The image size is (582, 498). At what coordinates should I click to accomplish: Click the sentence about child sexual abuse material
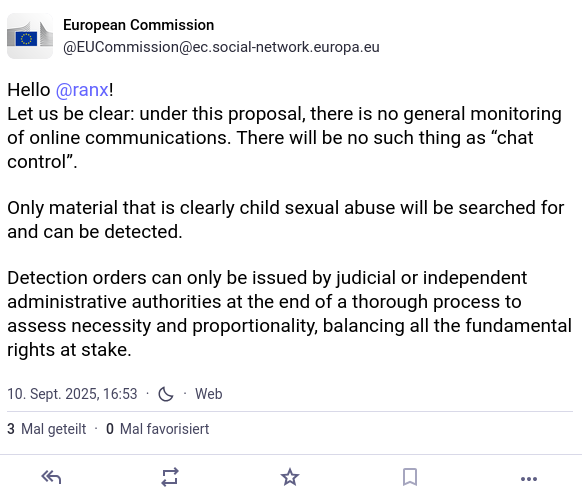pos(286,220)
